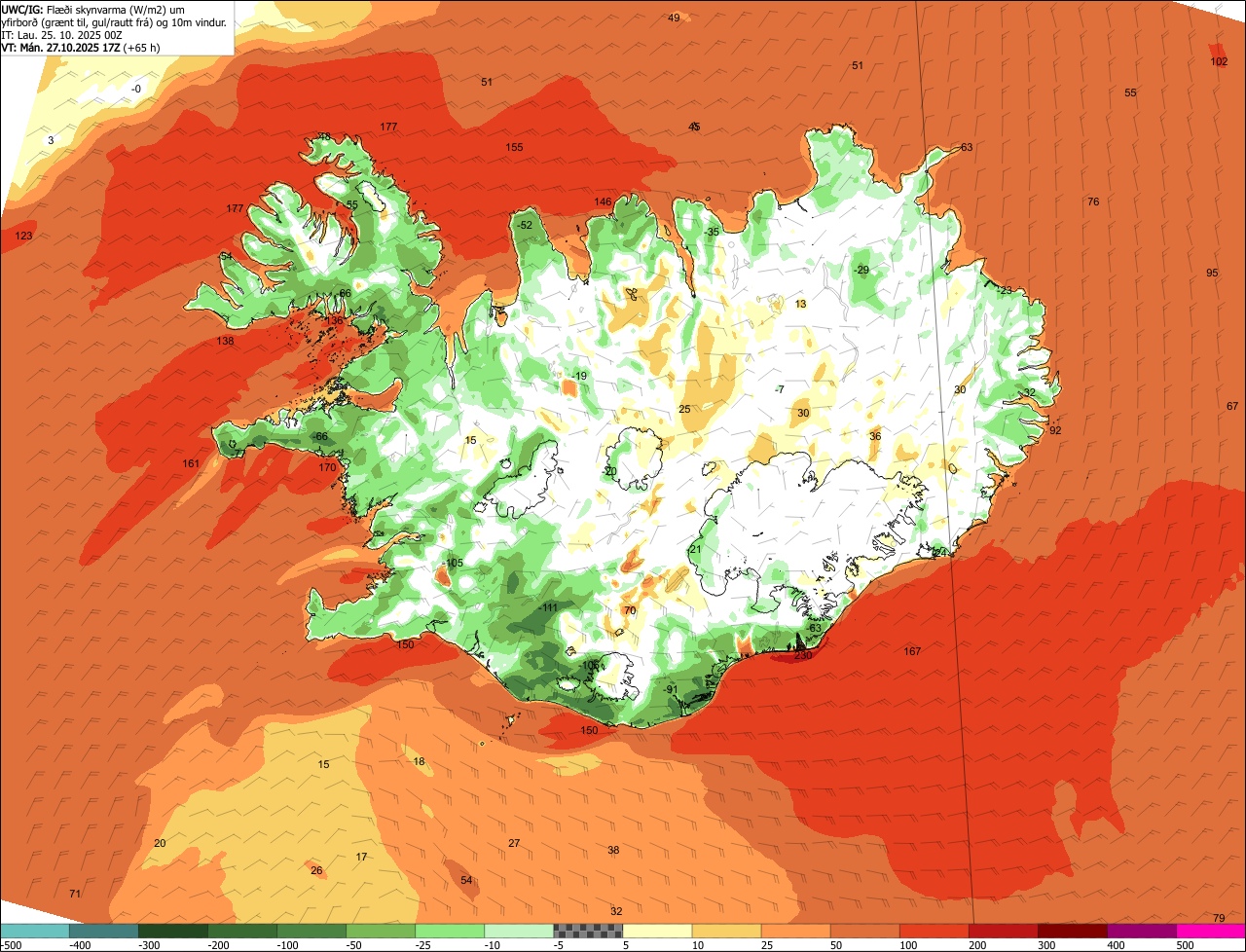Select the flux value 155
Image resolution: width=1246 pixels, height=952 pixels.
pyautogui.click(x=514, y=147)
